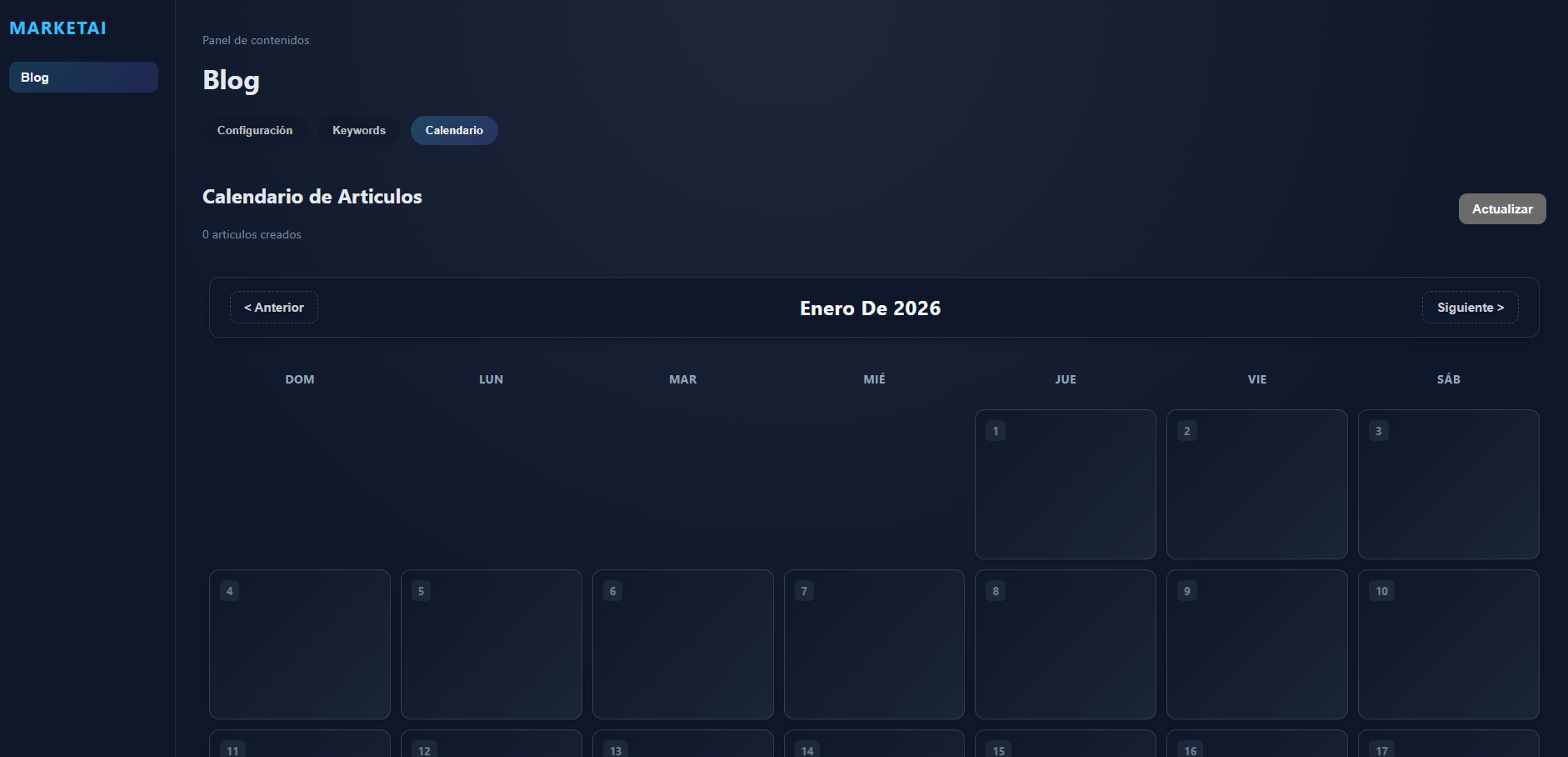Go to next month with Siguiente
1568x757 pixels.
1471,307
